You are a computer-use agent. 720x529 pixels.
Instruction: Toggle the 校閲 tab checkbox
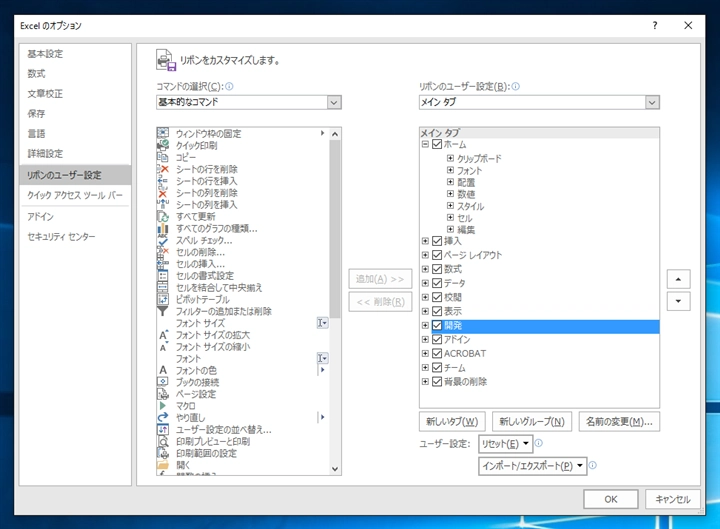[x=437, y=297]
